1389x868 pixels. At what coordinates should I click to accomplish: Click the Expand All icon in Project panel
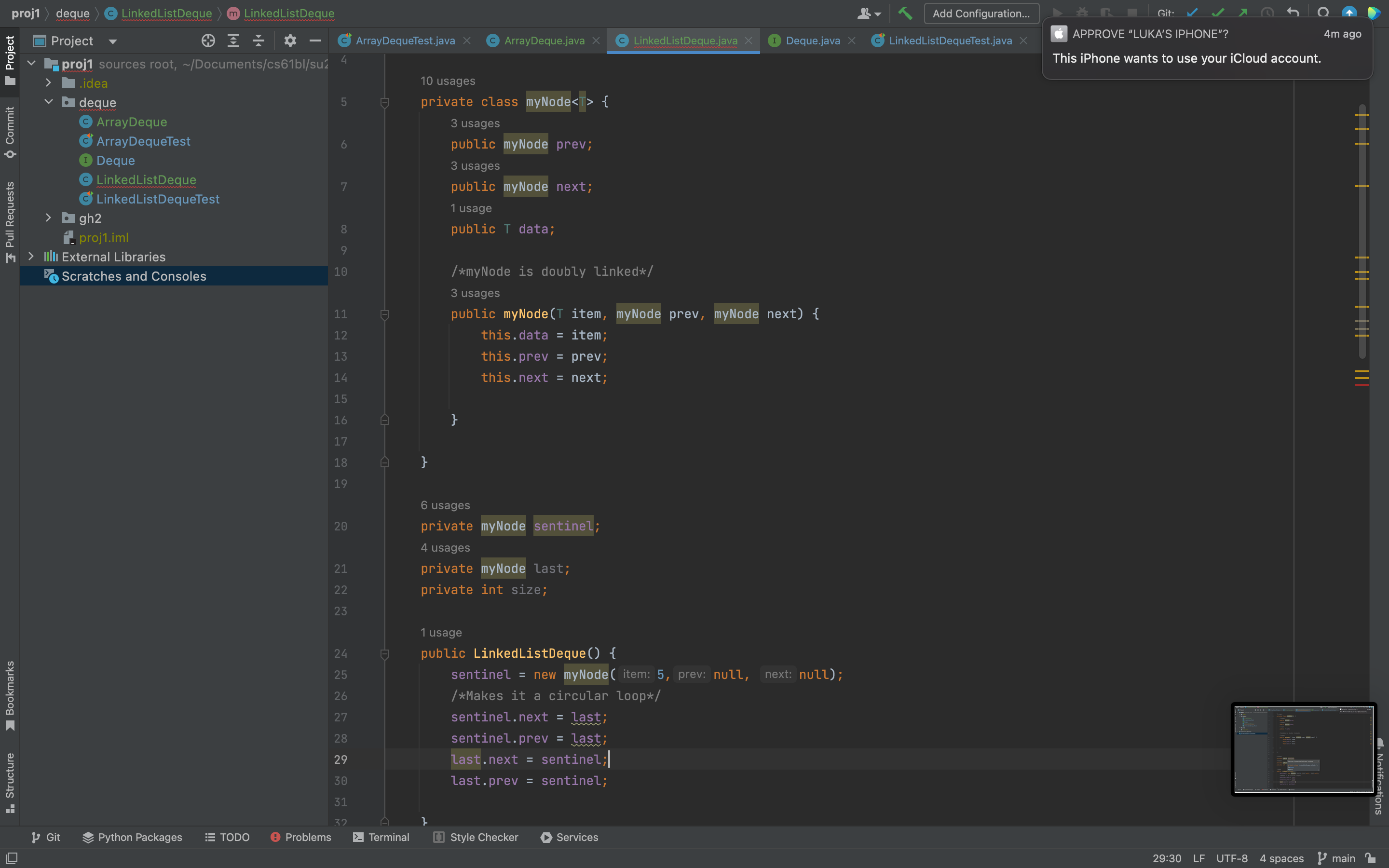[x=233, y=41]
